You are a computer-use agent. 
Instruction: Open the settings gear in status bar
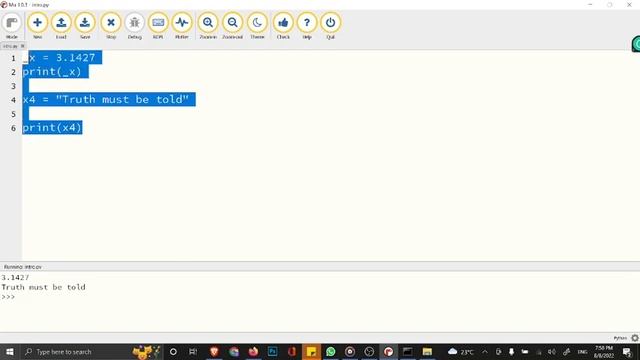(635, 338)
